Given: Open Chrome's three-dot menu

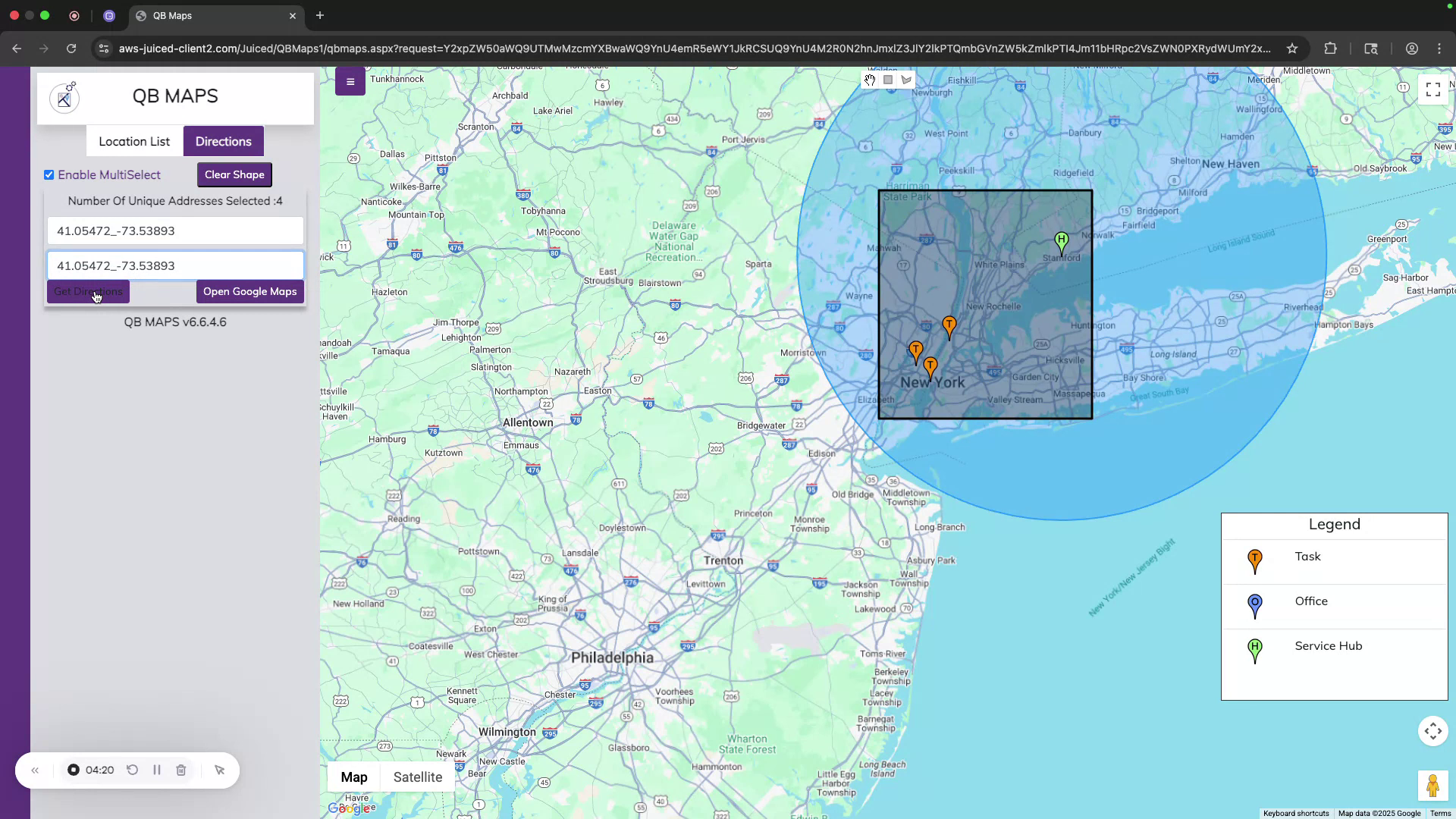Looking at the screenshot, I should coord(1439,48).
